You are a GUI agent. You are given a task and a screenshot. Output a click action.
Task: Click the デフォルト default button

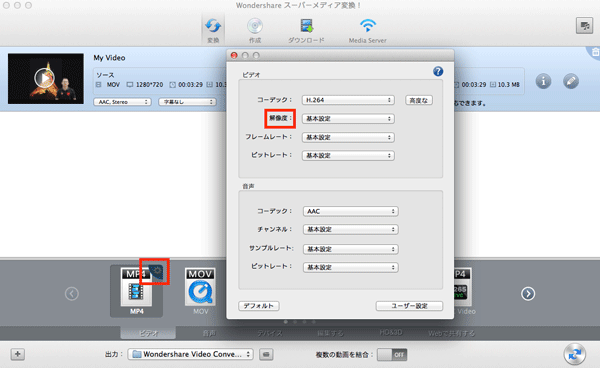click(259, 306)
